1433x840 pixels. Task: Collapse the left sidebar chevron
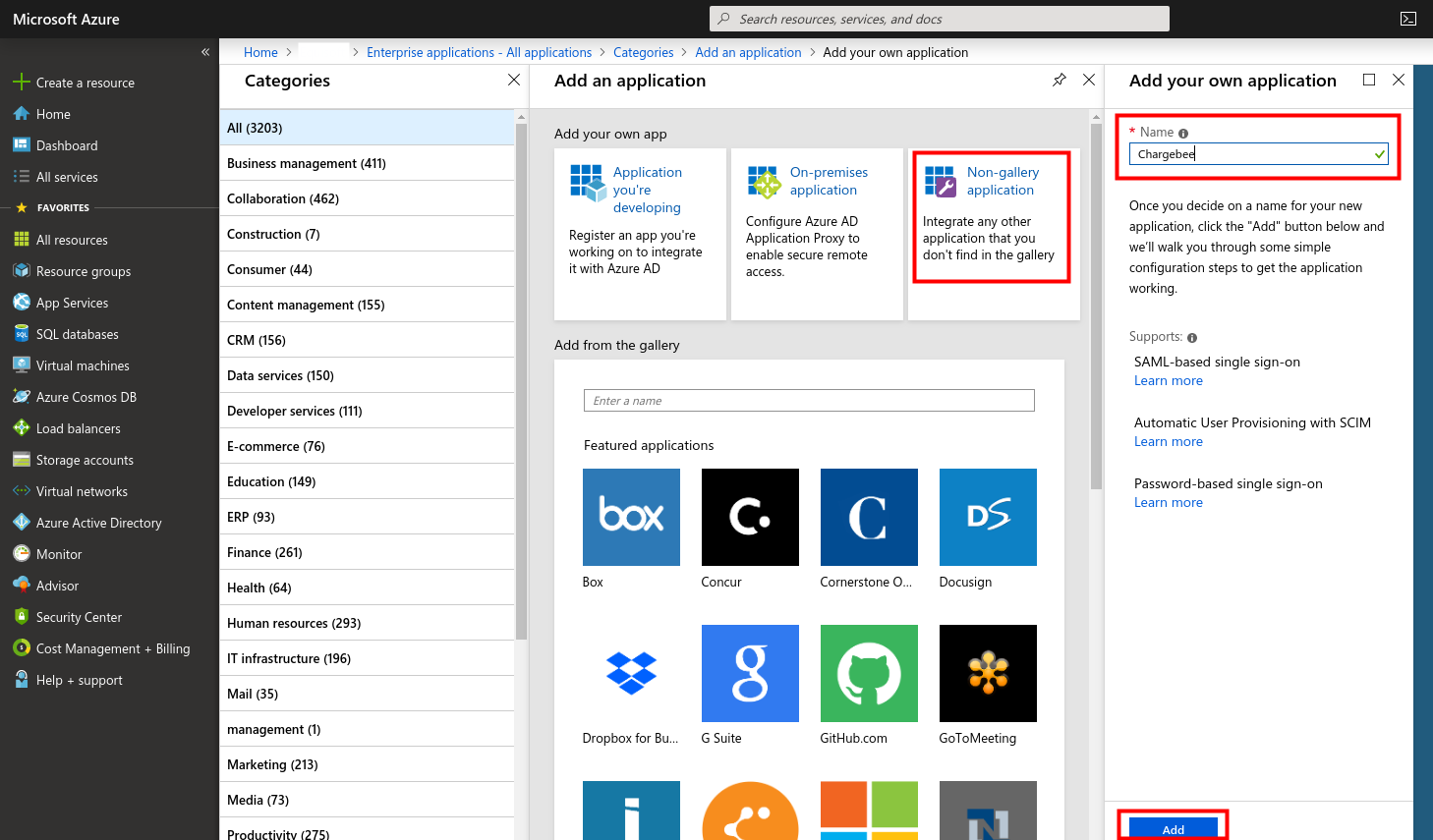(x=204, y=52)
